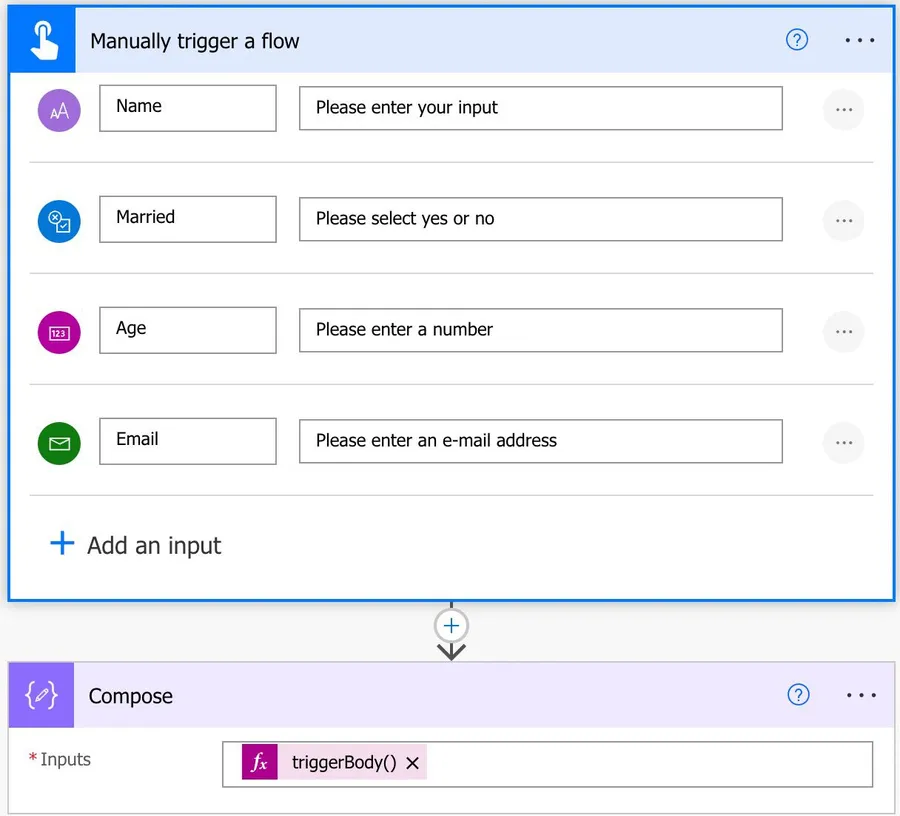Open help for the Compose action
The height and width of the screenshot is (816, 900).
point(798,695)
